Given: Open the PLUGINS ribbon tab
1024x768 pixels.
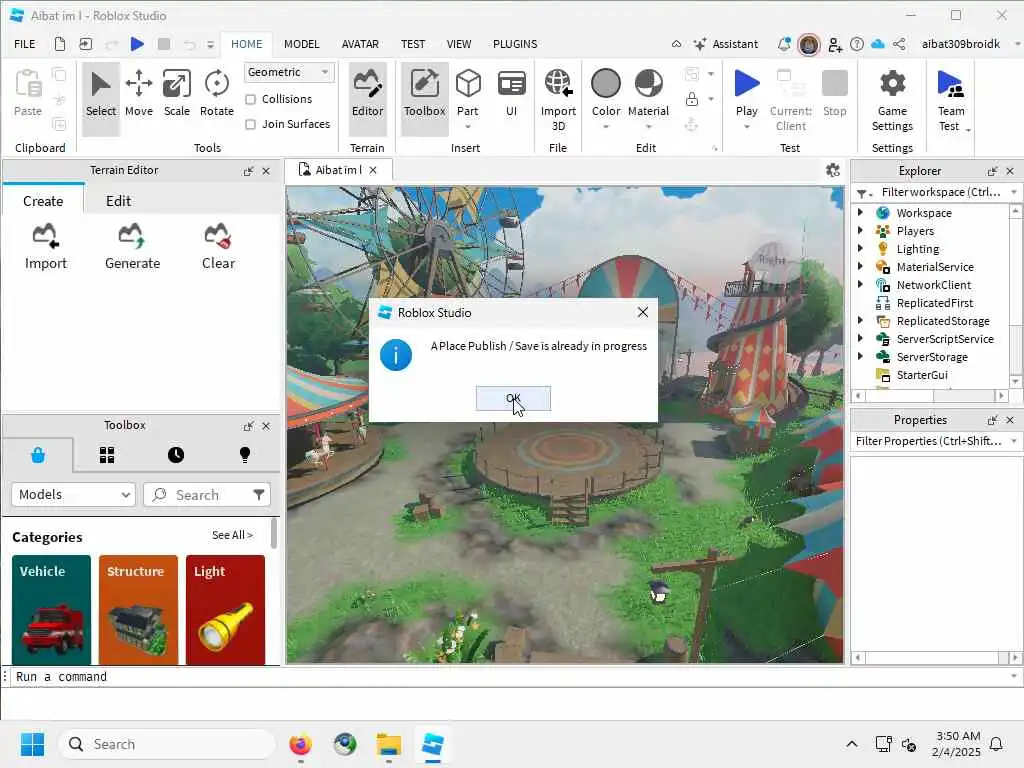Looking at the screenshot, I should click(515, 44).
